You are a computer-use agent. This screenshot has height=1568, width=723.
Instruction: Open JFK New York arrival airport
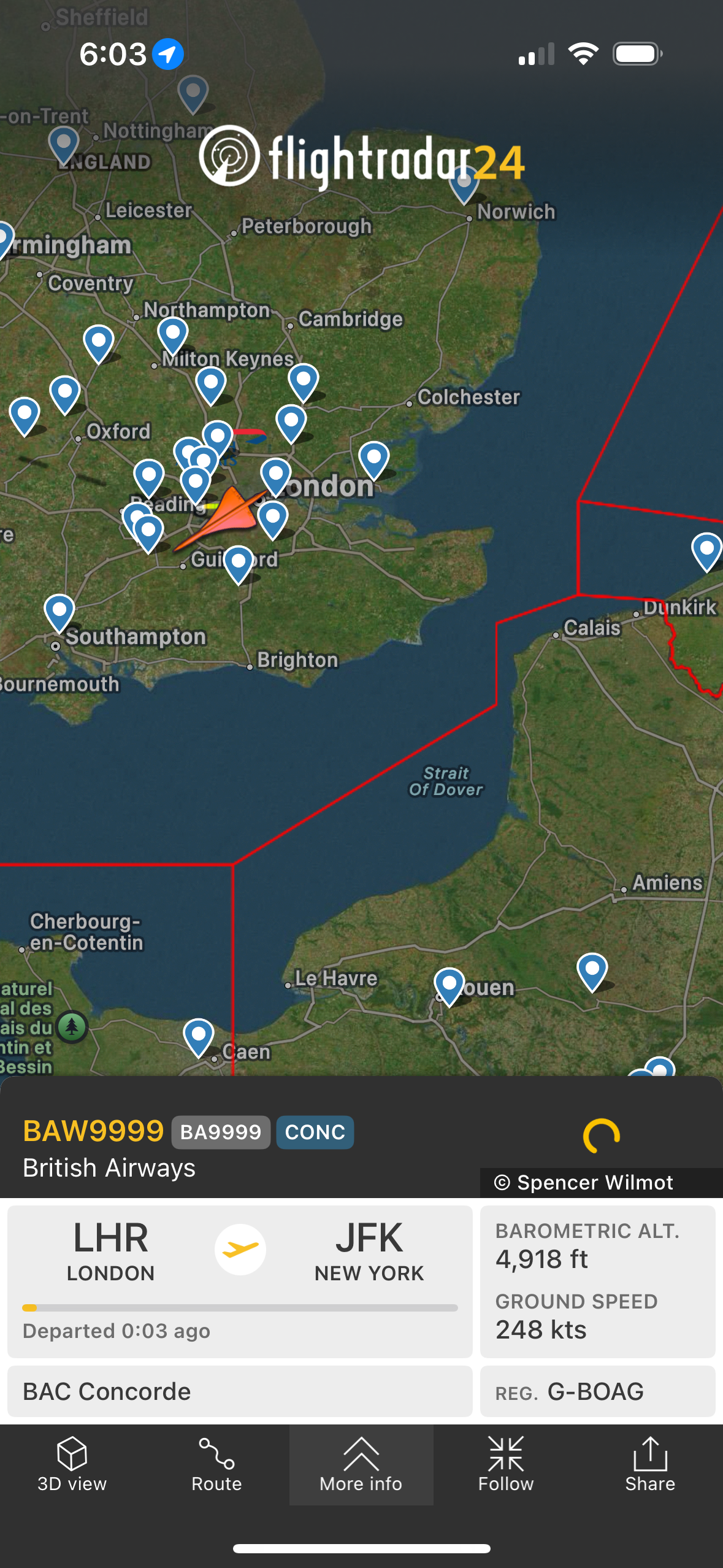pyautogui.click(x=369, y=1250)
